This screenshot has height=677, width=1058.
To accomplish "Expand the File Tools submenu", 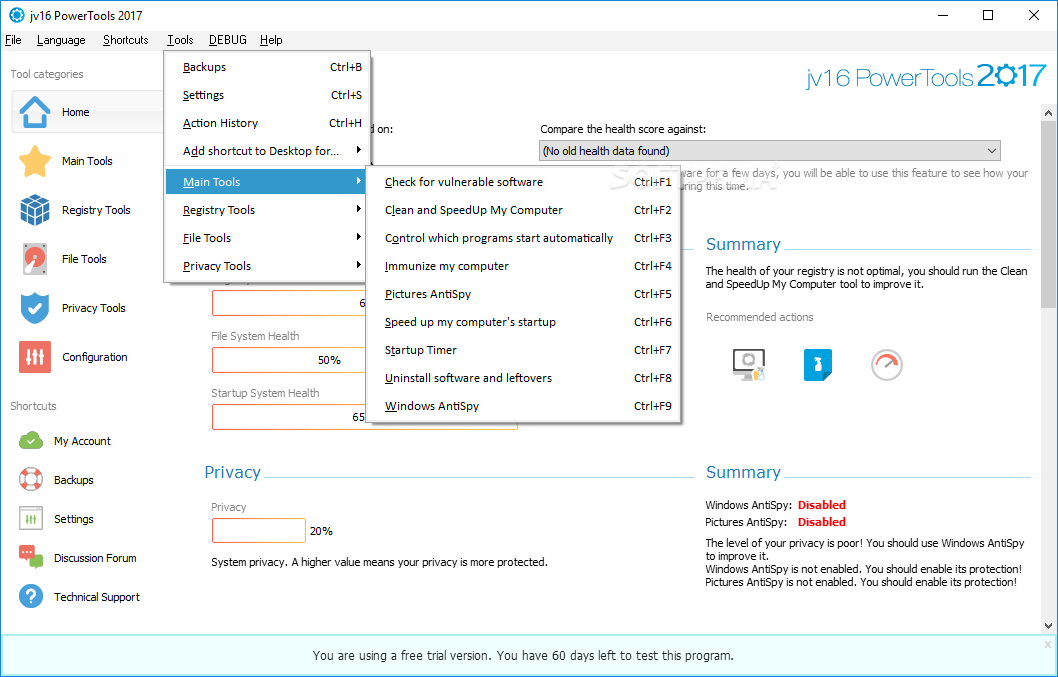I will [x=267, y=238].
